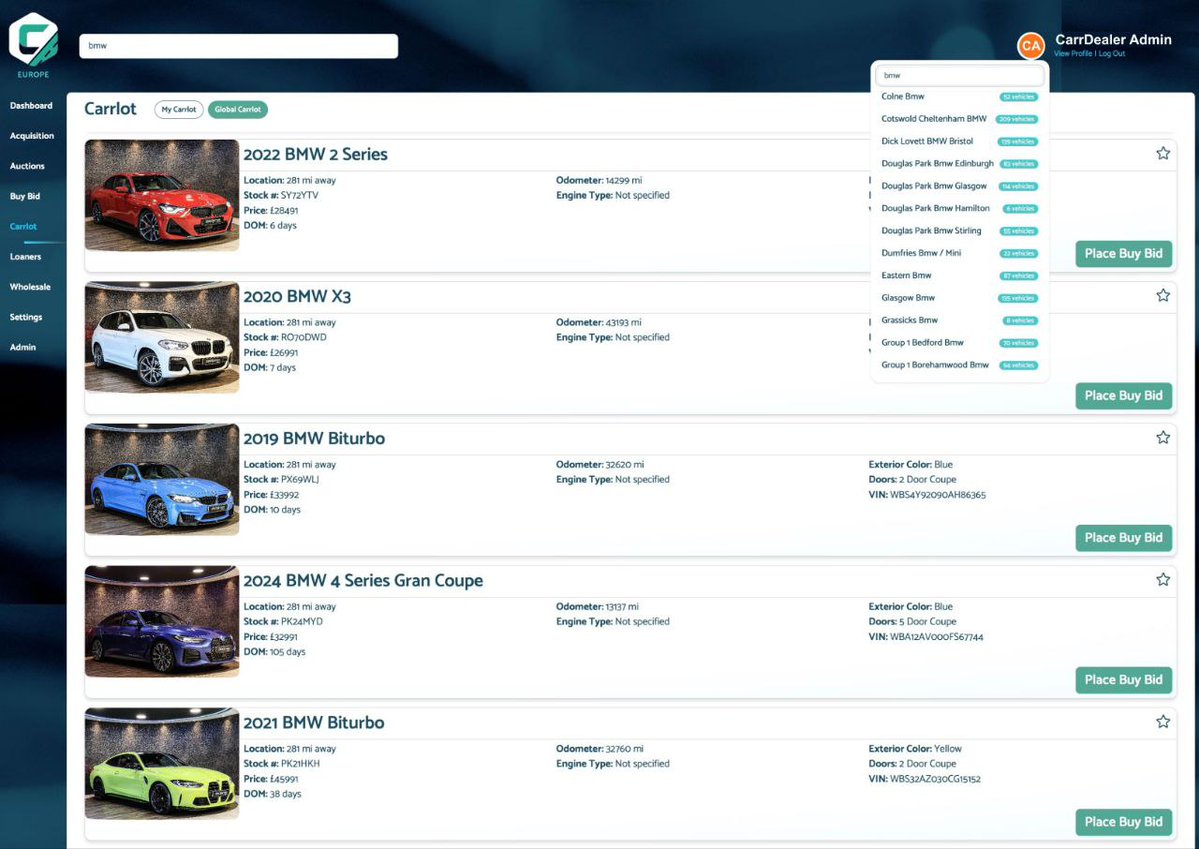This screenshot has height=849, width=1199.
Task: Go to Acquisition section
Action: coord(32,135)
